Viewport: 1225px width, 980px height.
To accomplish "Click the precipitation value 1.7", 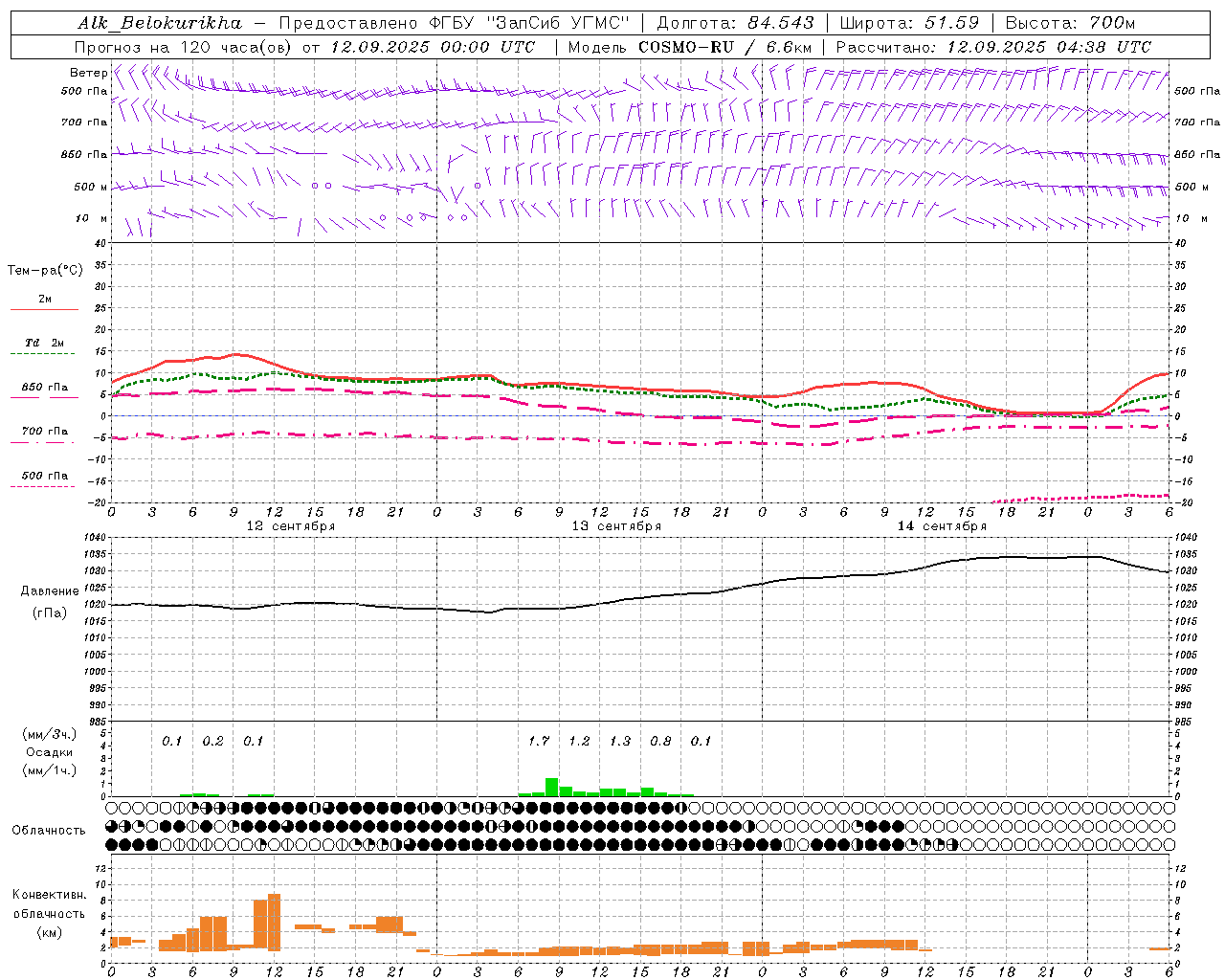I will tap(539, 741).
